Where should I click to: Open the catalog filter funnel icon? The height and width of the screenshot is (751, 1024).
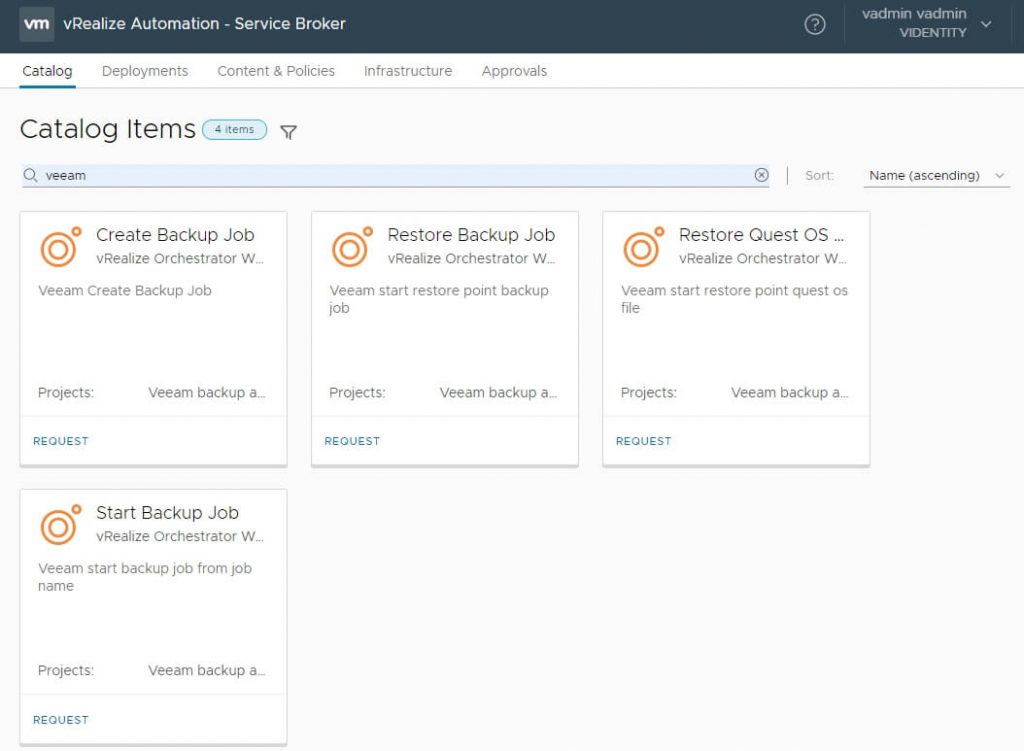click(x=288, y=132)
